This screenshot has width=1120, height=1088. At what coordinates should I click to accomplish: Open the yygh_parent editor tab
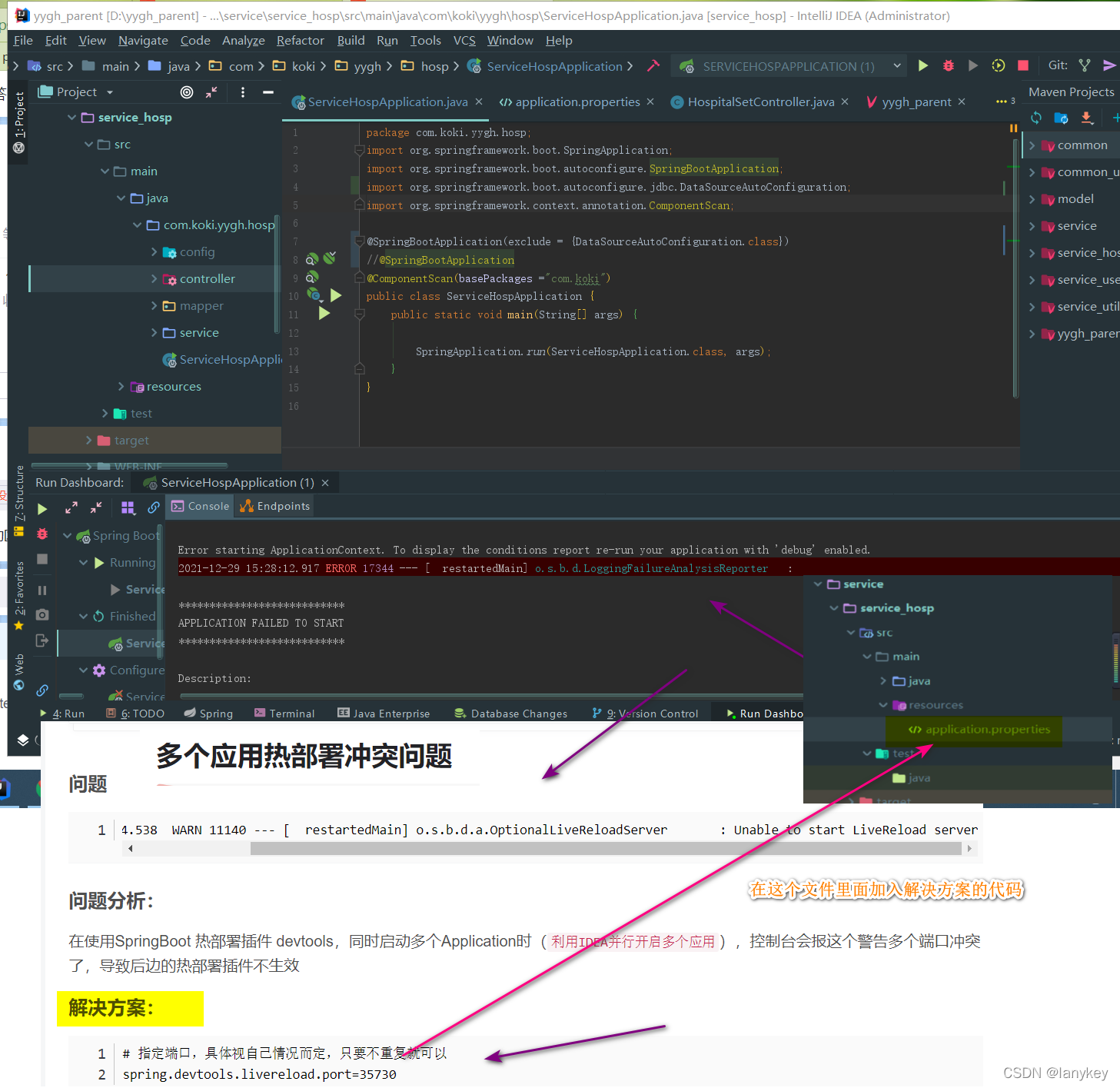click(x=915, y=102)
